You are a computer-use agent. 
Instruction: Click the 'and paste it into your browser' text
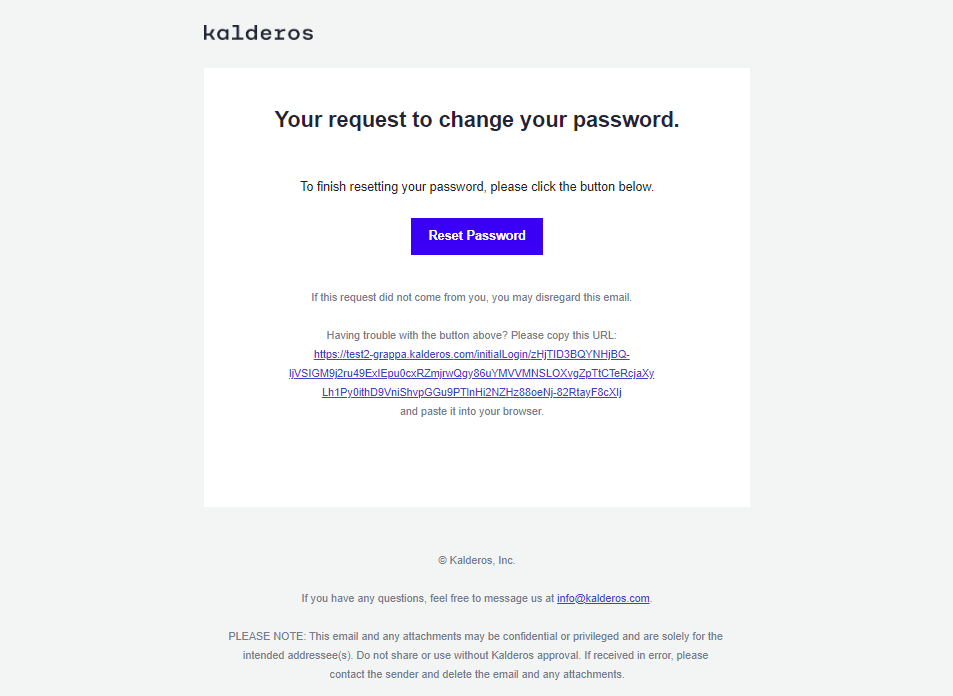472,412
